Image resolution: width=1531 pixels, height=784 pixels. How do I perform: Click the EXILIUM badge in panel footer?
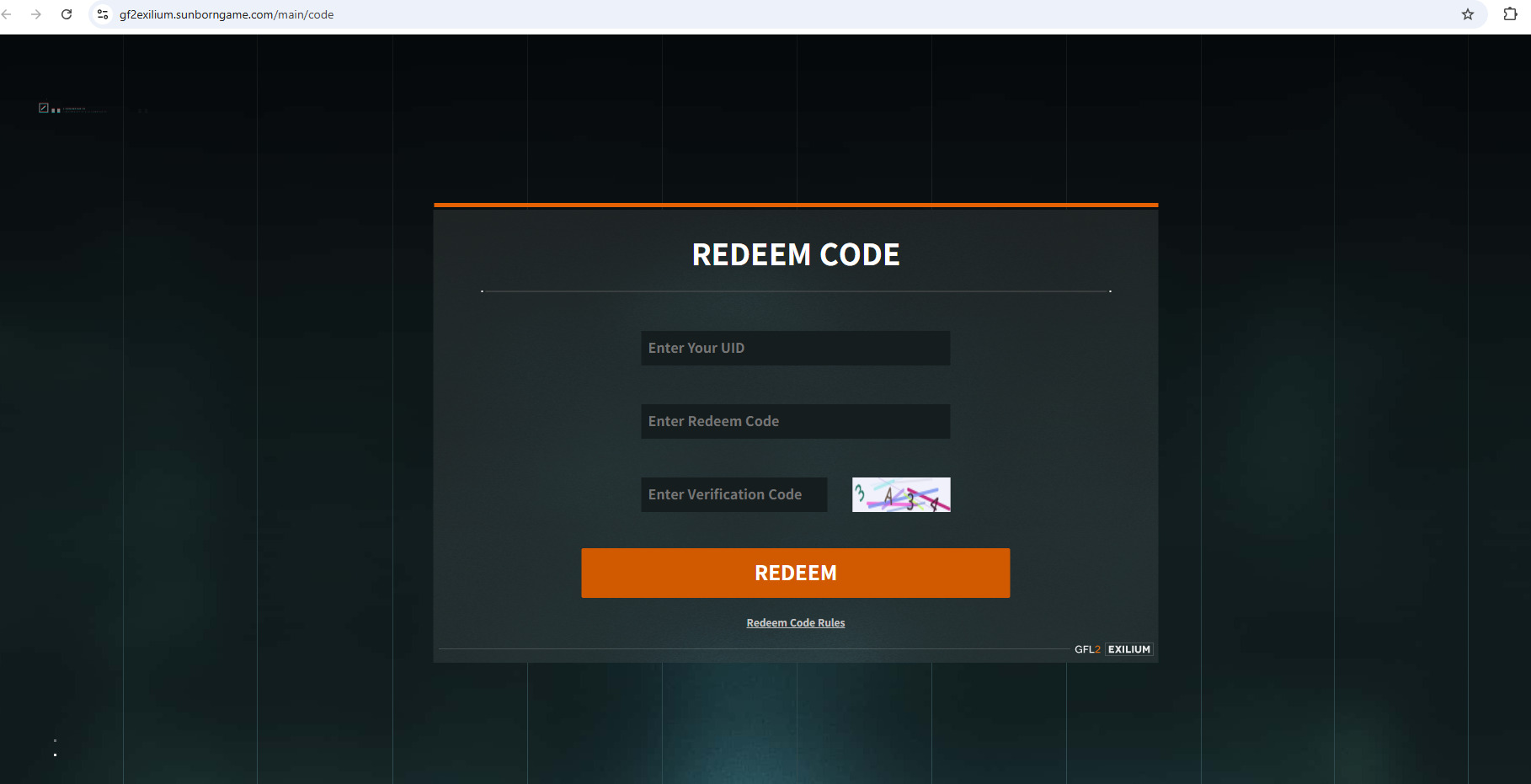tap(1128, 649)
